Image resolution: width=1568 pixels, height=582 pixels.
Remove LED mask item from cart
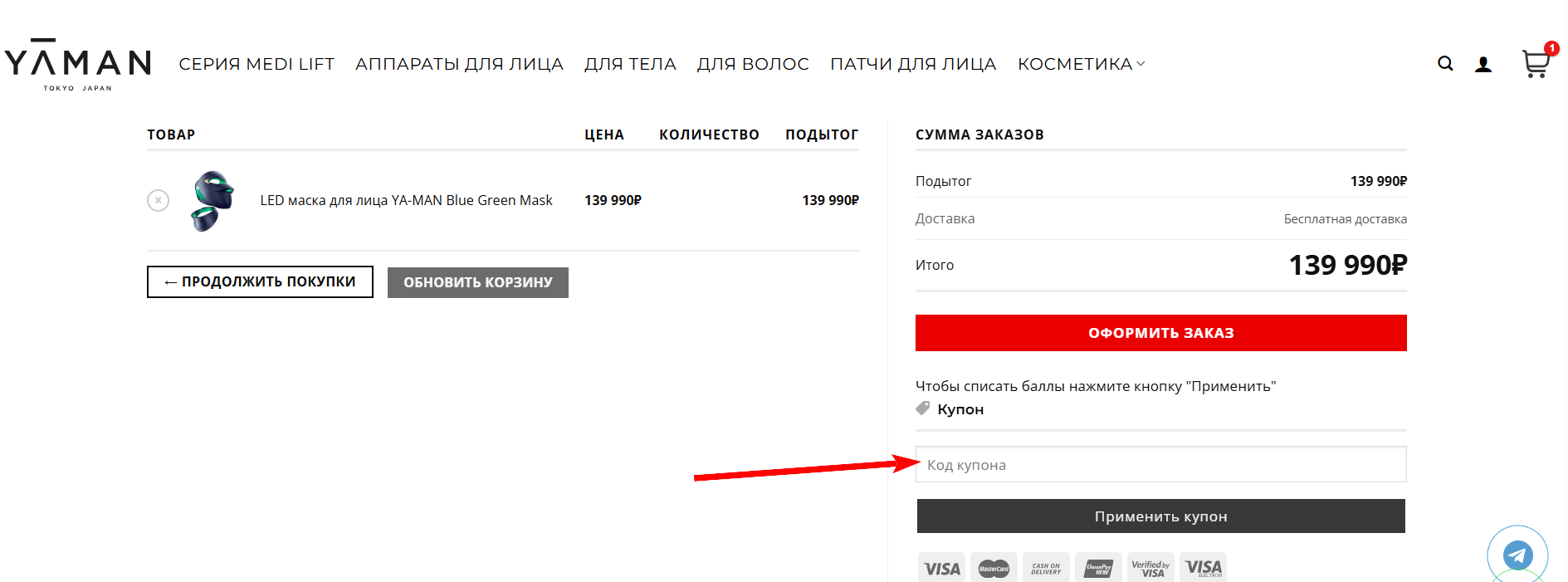[158, 200]
